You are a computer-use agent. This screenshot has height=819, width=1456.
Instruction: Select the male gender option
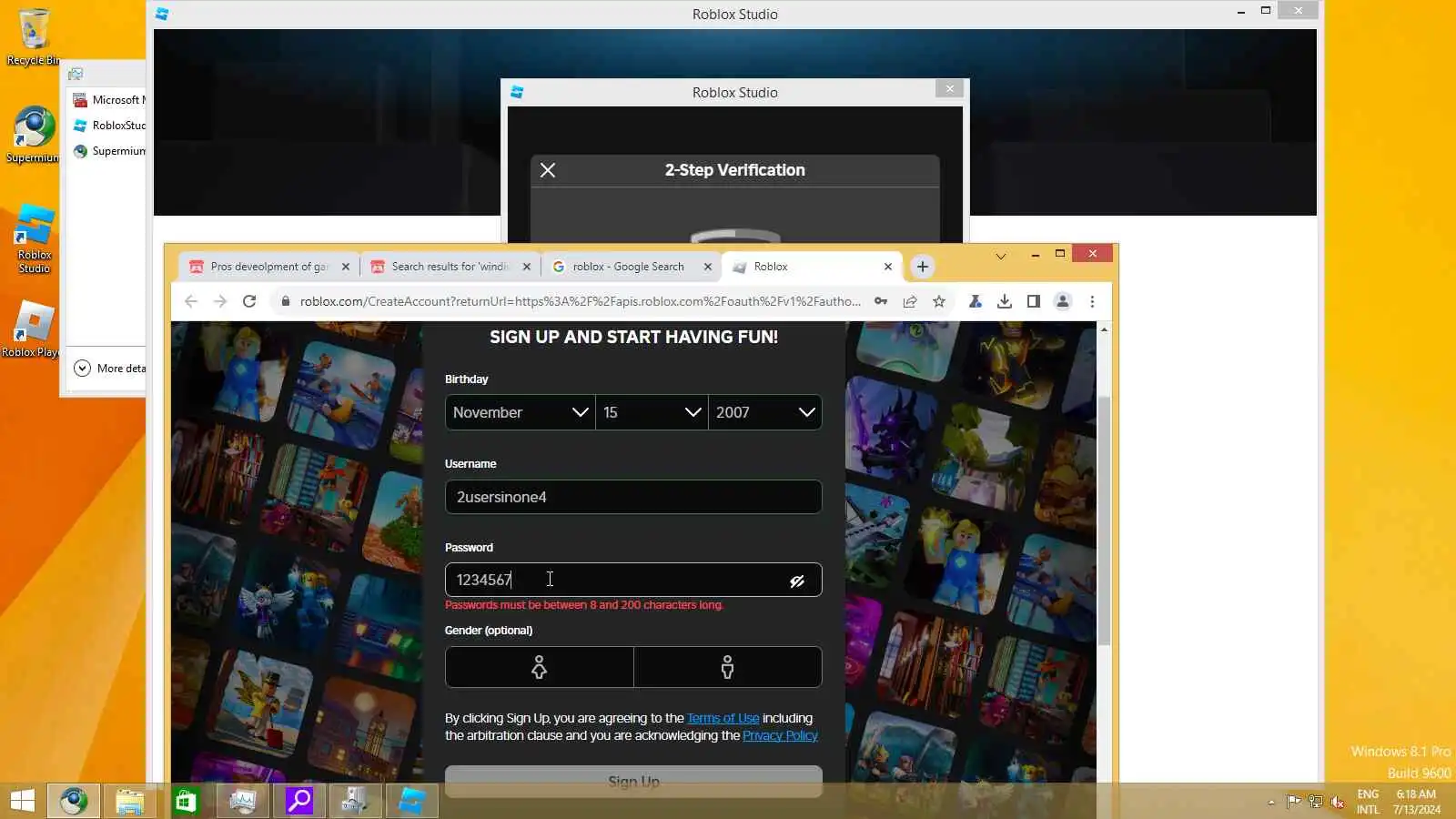coord(728,667)
